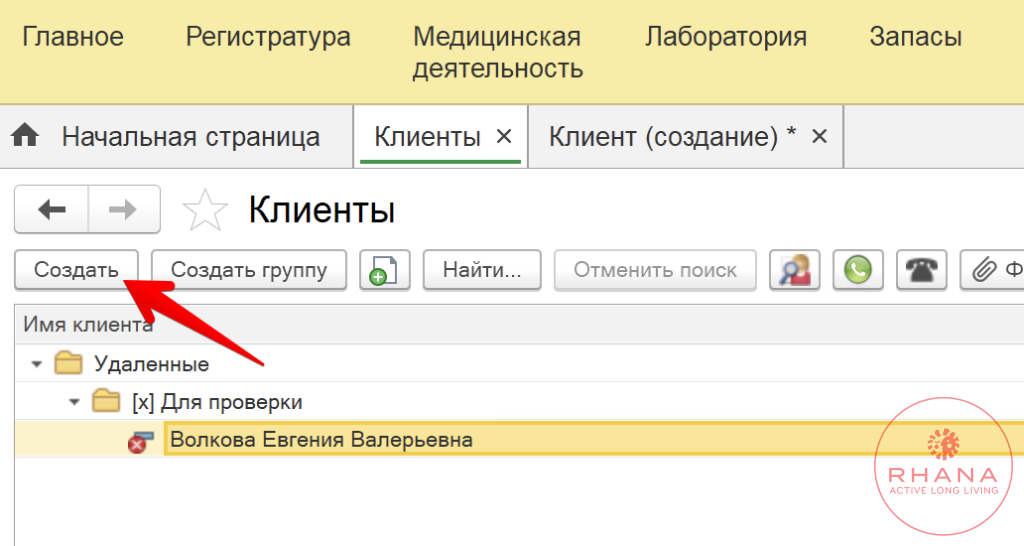Click the green phone call icon
Viewport: 1024px width, 546px height.
(858, 270)
